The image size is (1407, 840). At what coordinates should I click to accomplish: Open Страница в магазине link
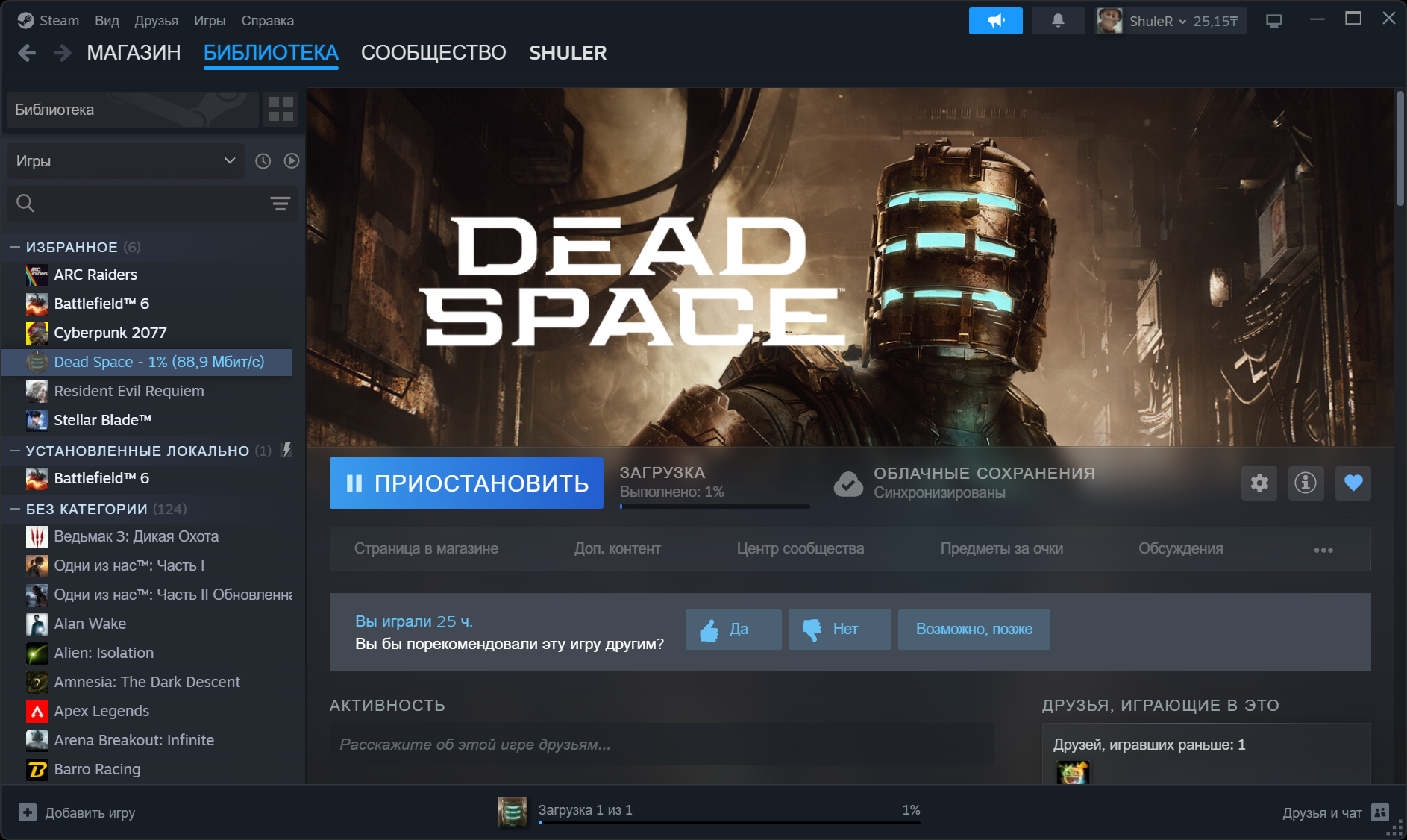(426, 549)
